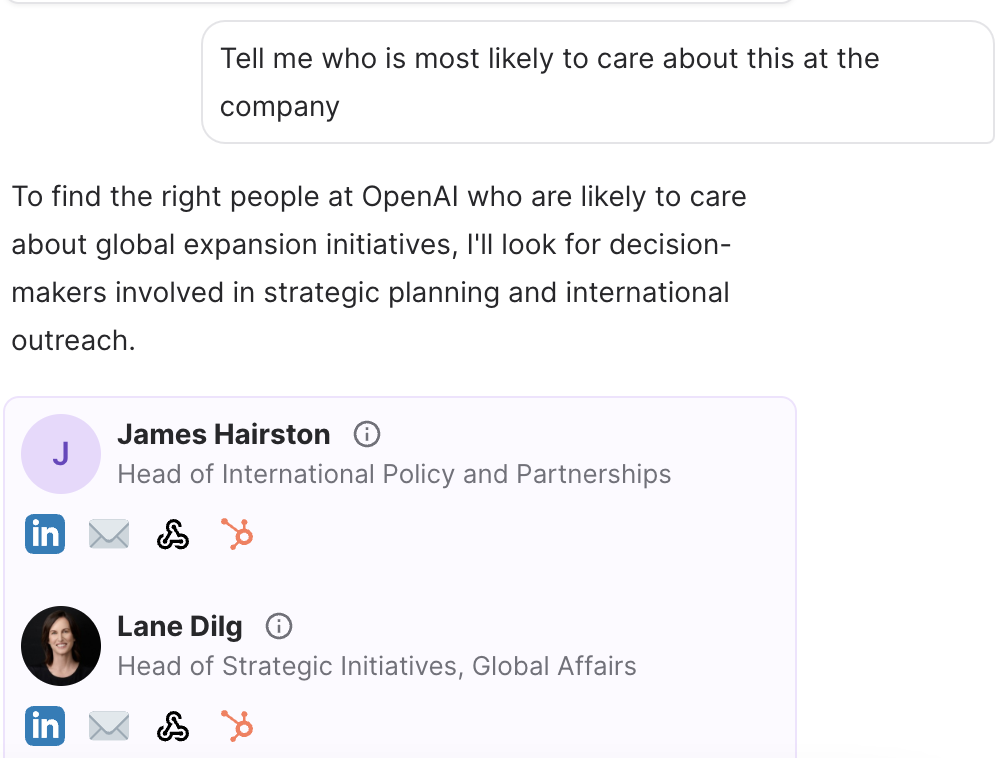The width and height of the screenshot is (1006, 758).
Task: Click the HubSpot icon for James Hairston
Action: point(237,534)
